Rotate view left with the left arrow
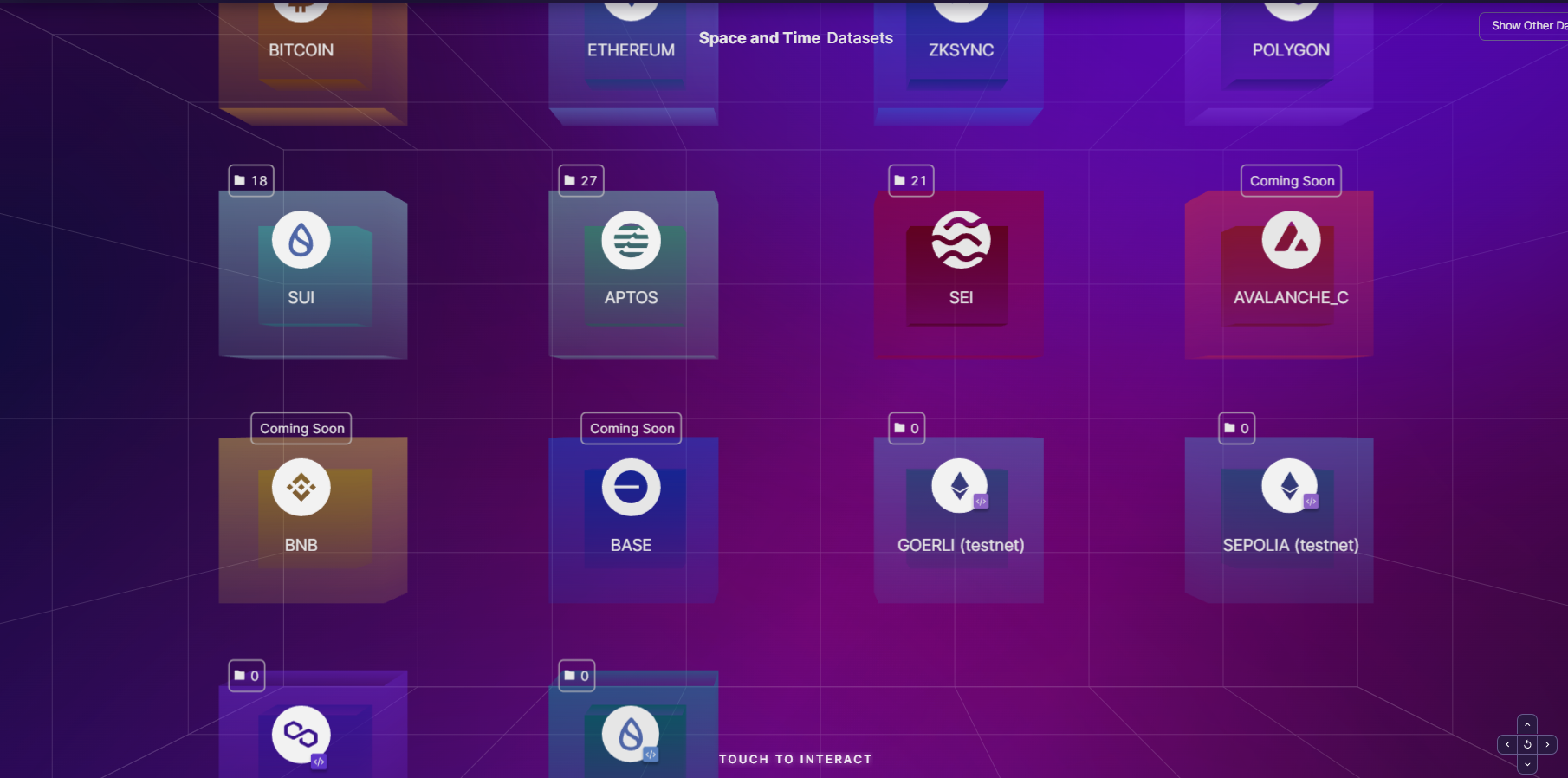 (x=1507, y=744)
